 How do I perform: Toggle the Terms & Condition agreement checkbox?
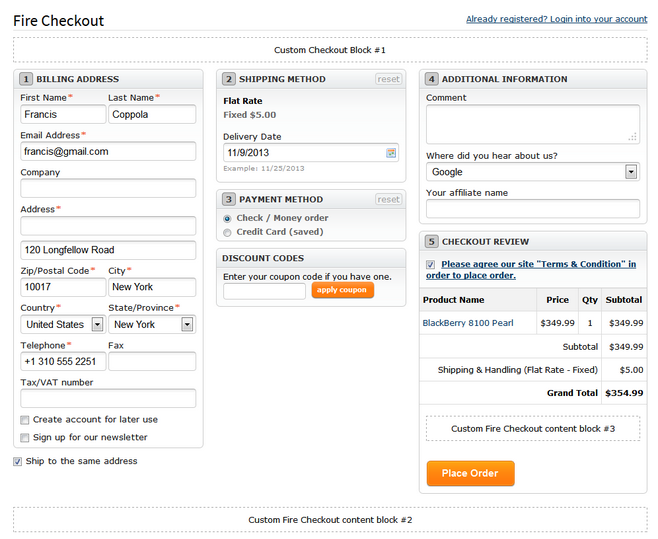[431, 264]
